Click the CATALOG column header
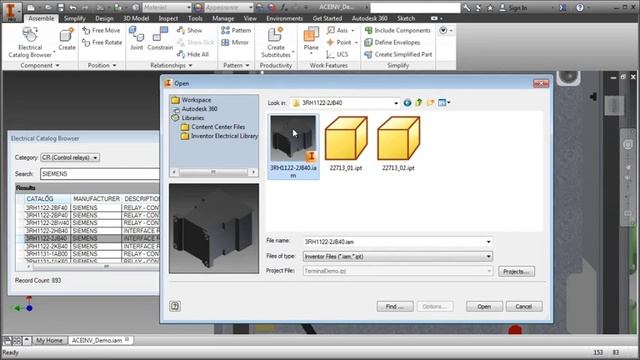The width and height of the screenshot is (640, 360). [x=47, y=199]
